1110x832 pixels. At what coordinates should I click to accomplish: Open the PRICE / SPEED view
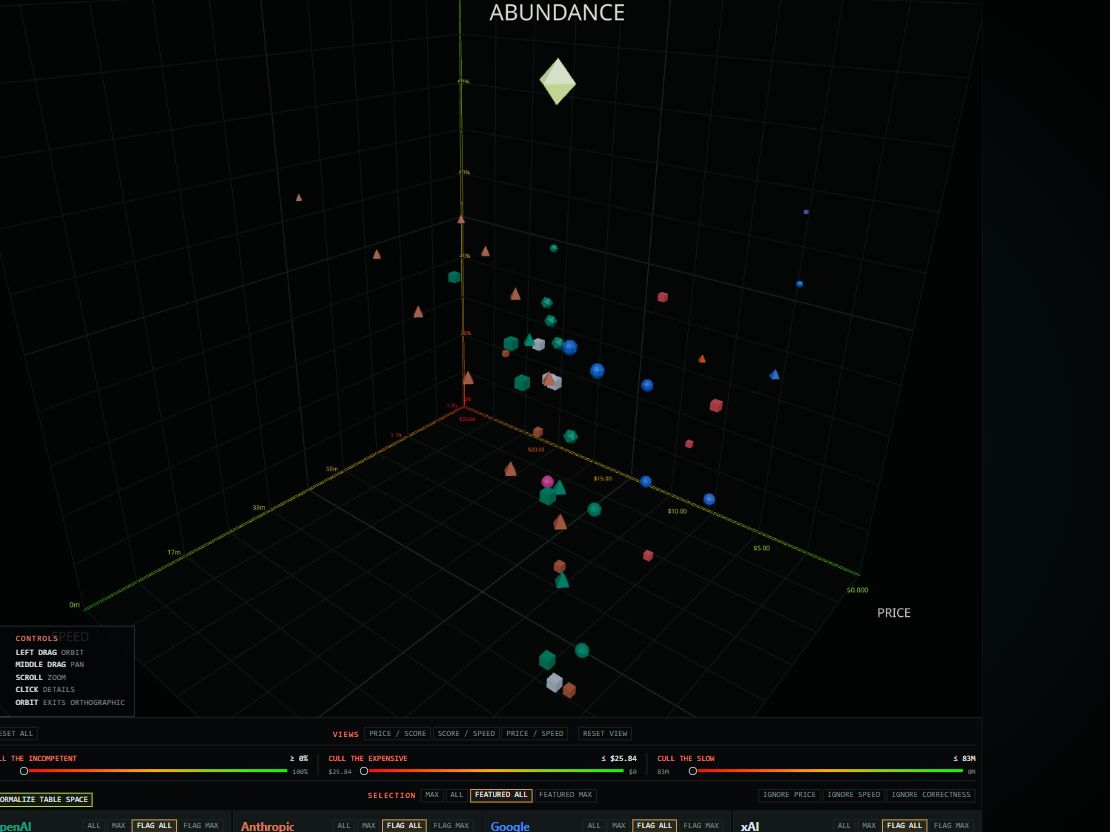point(534,734)
